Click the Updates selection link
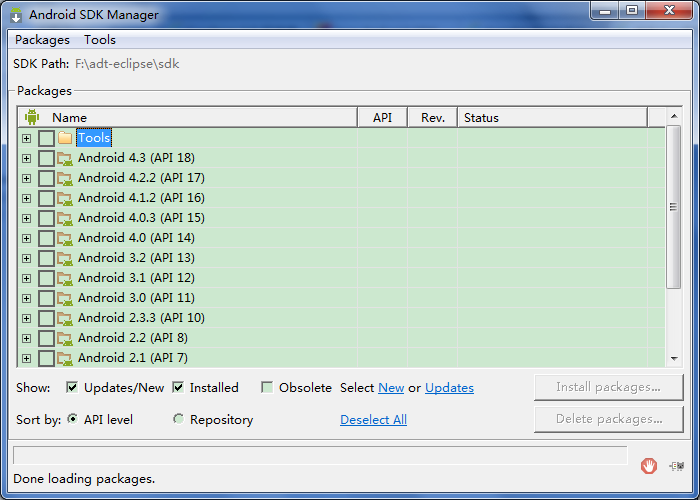Screen dimensions: 700x500 450,388
